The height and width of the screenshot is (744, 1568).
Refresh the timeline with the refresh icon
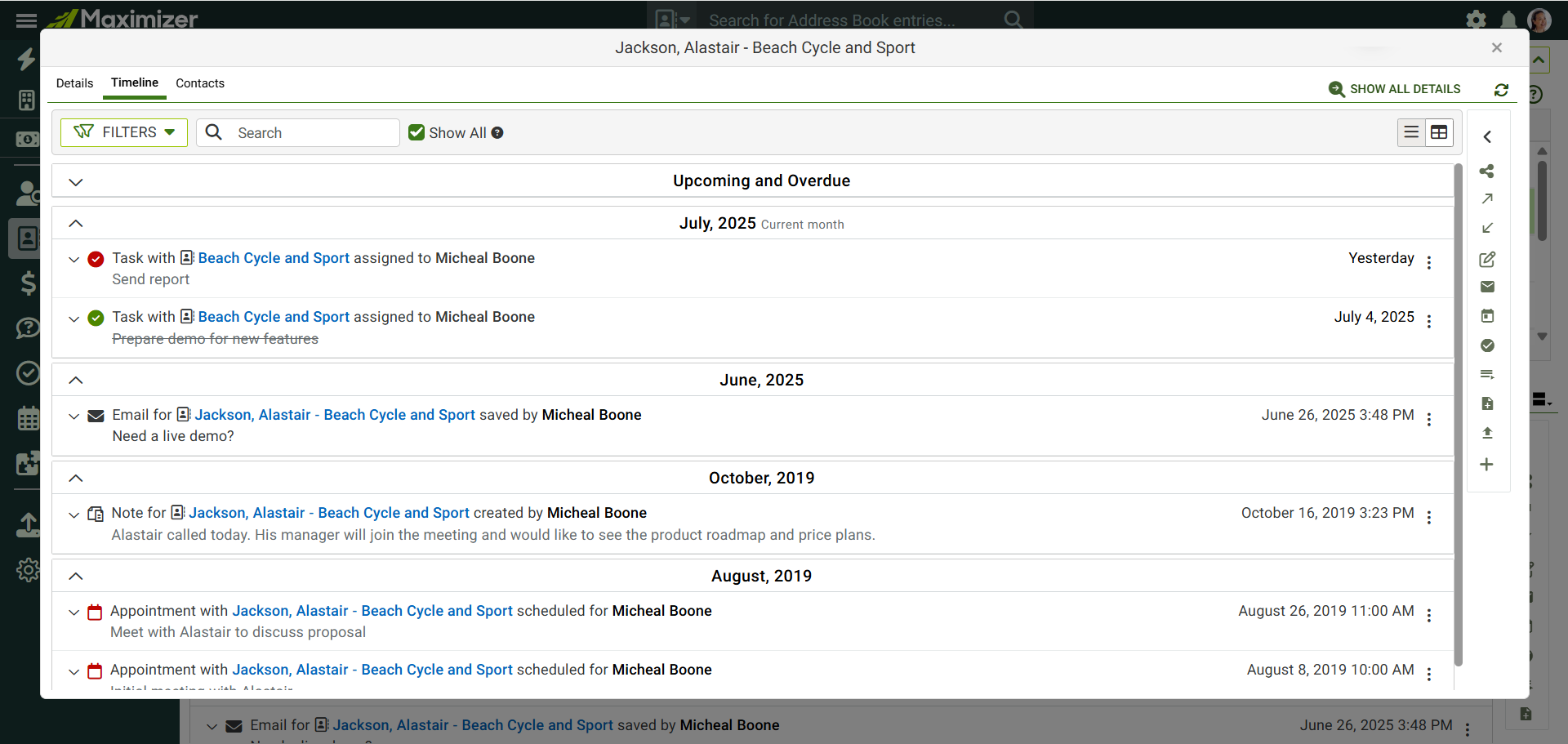point(1501,90)
